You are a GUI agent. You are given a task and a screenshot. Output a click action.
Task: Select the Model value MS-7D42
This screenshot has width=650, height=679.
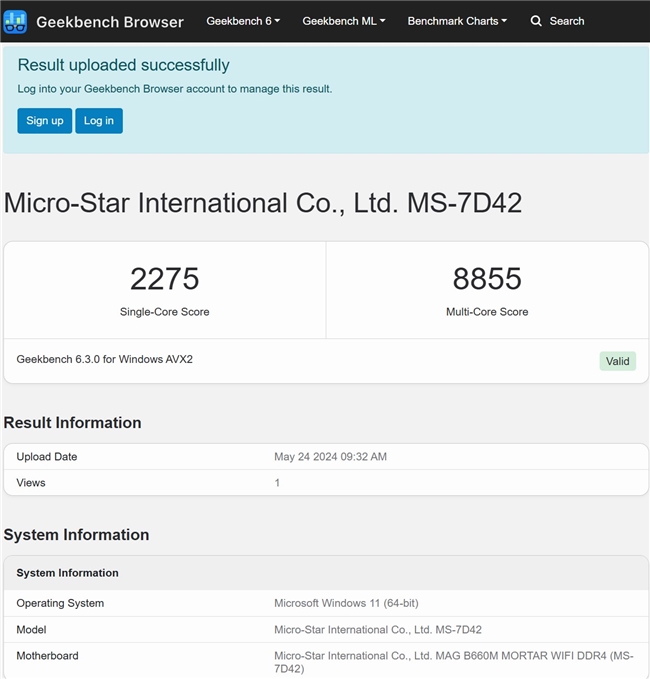pyautogui.click(x=378, y=630)
